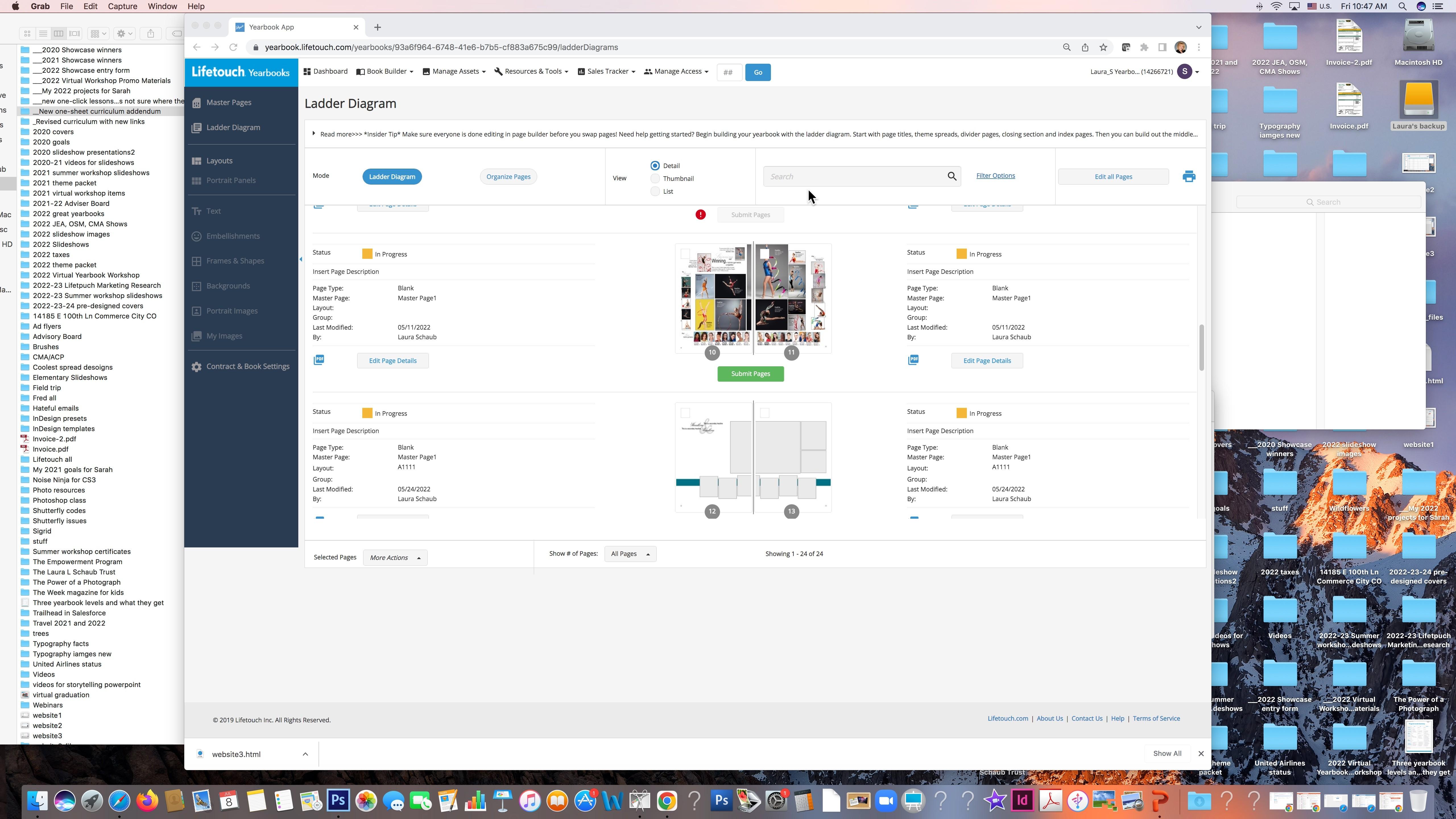Screen dimensions: 1456x819
Task: Expand the Sales Tracker dropdown
Action: tap(607, 72)
